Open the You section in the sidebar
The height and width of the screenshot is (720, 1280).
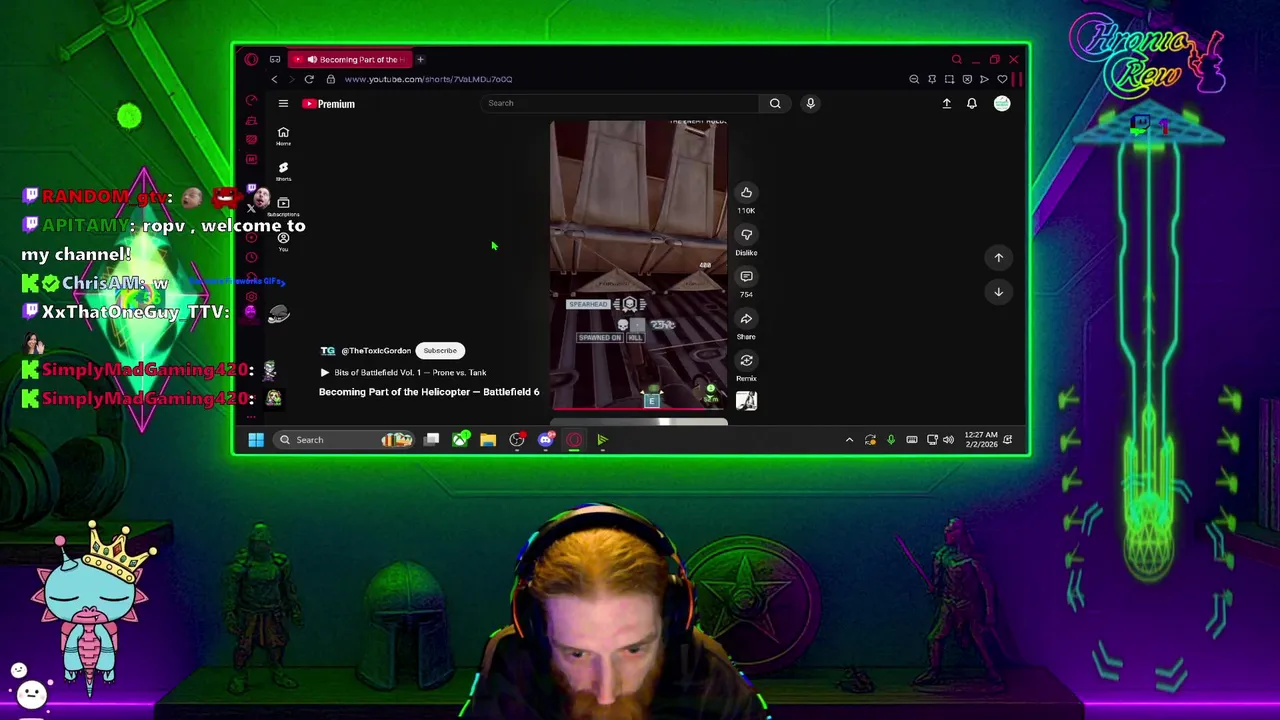pyautogui.click(x=283, y=241)
